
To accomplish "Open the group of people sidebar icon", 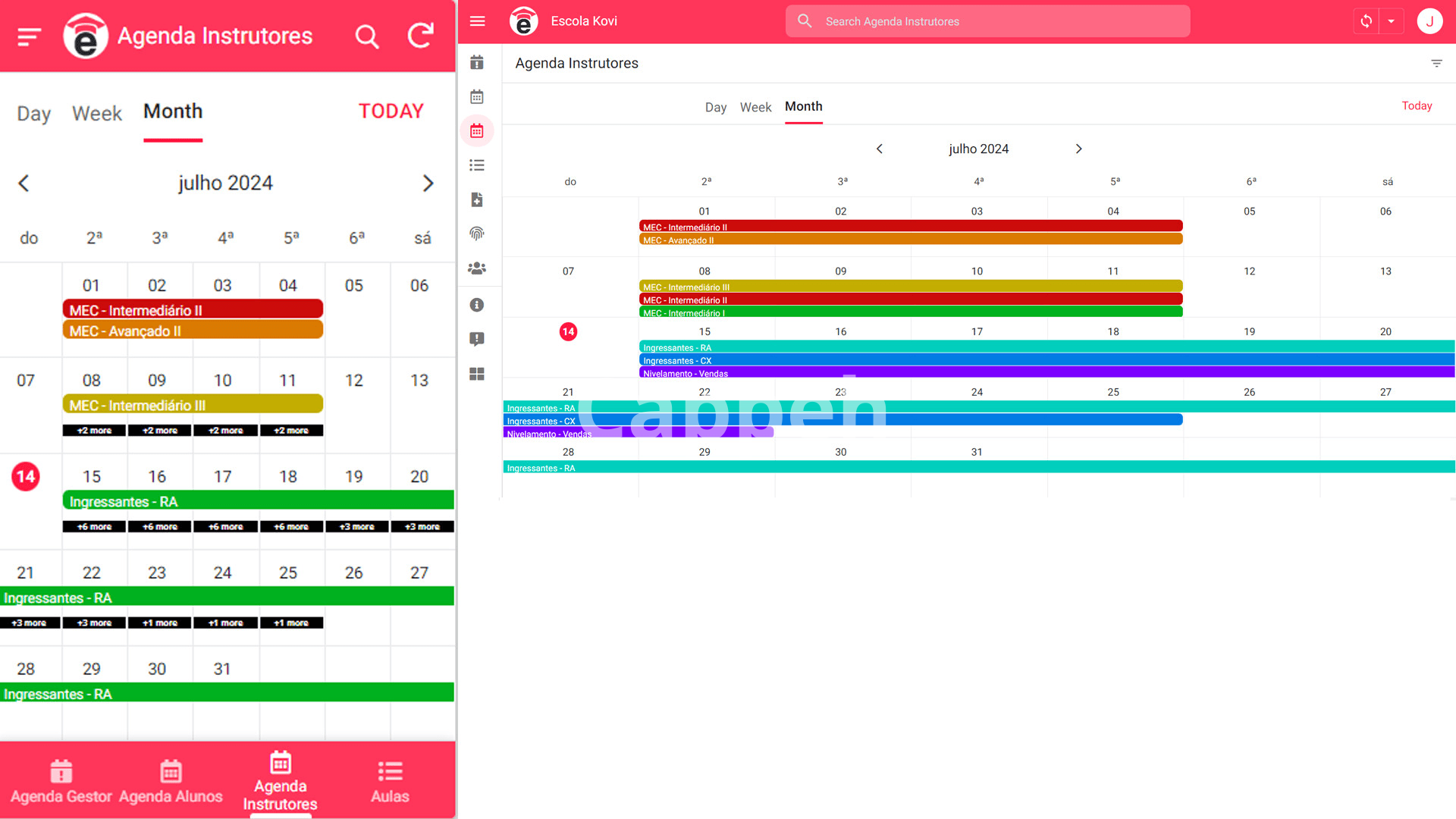I will (x=476, y=268).
